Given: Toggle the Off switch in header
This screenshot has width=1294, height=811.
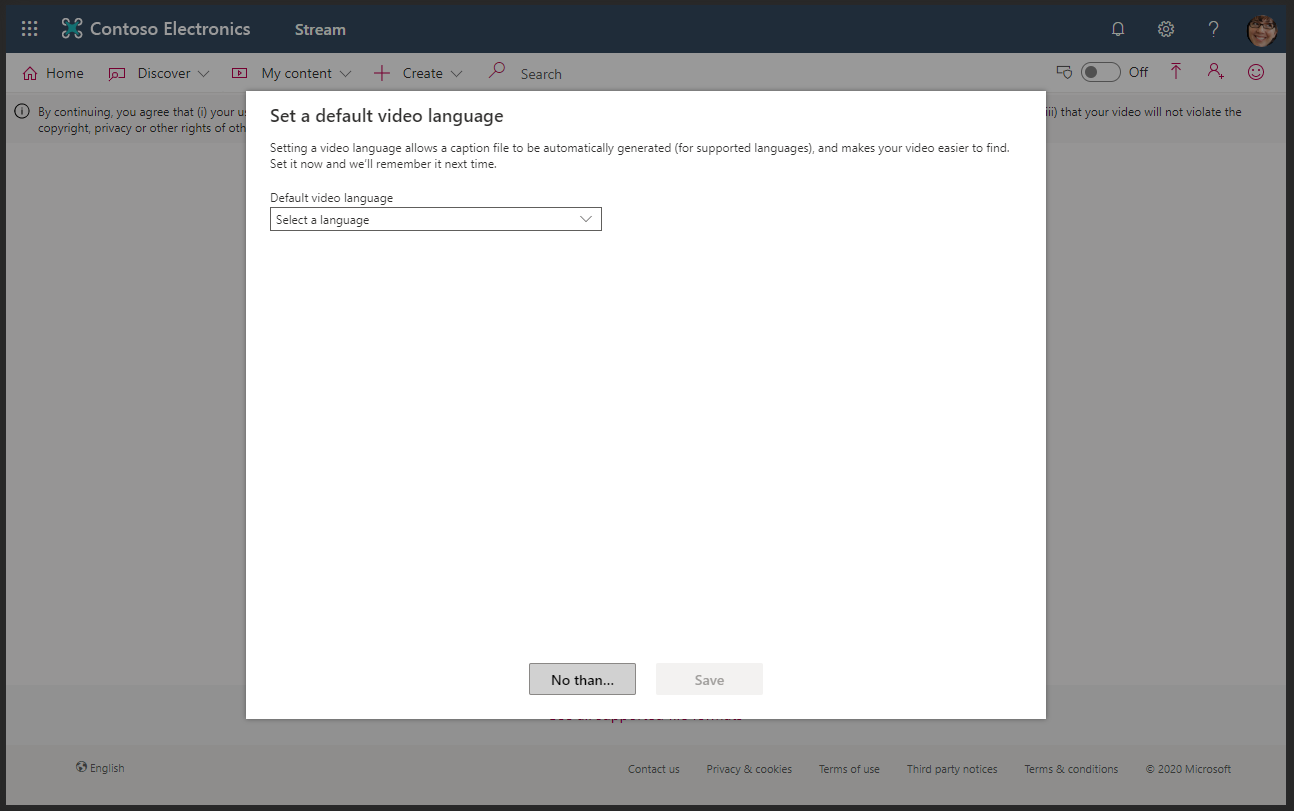Looking at the screenshot, I should tap(1100, 72).
